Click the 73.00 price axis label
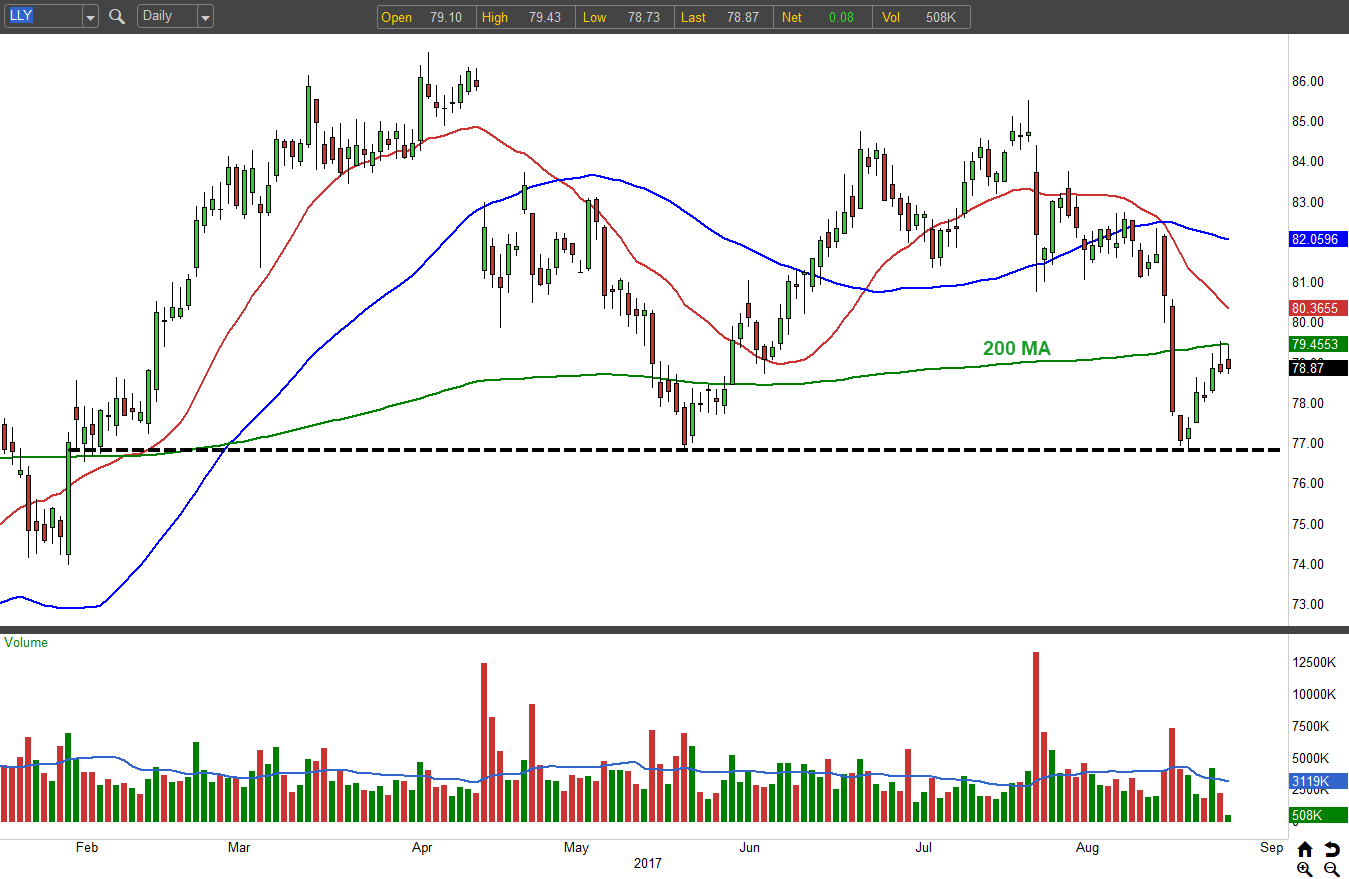The height and width of the screenshot is (879, 1349). [1309, 604]
